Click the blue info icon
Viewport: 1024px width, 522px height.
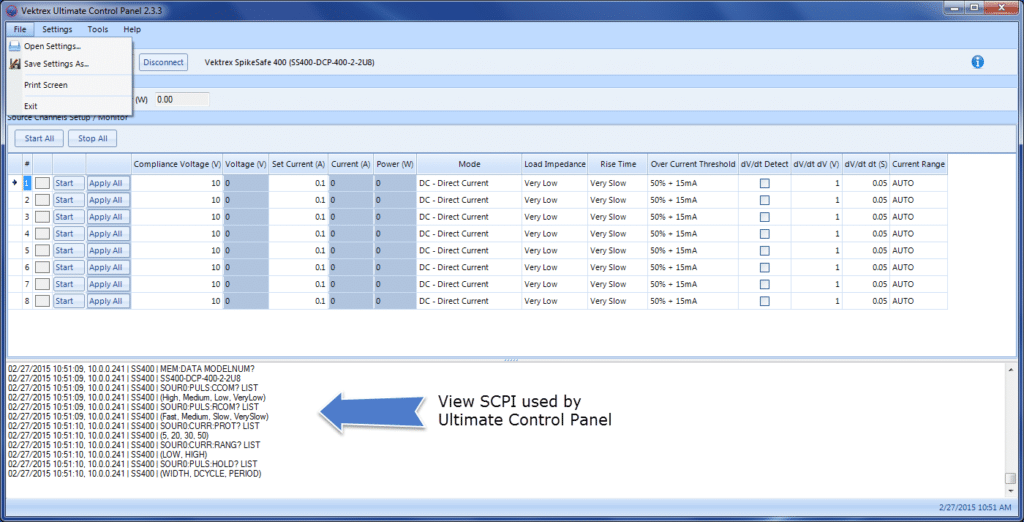click(977, 62)
